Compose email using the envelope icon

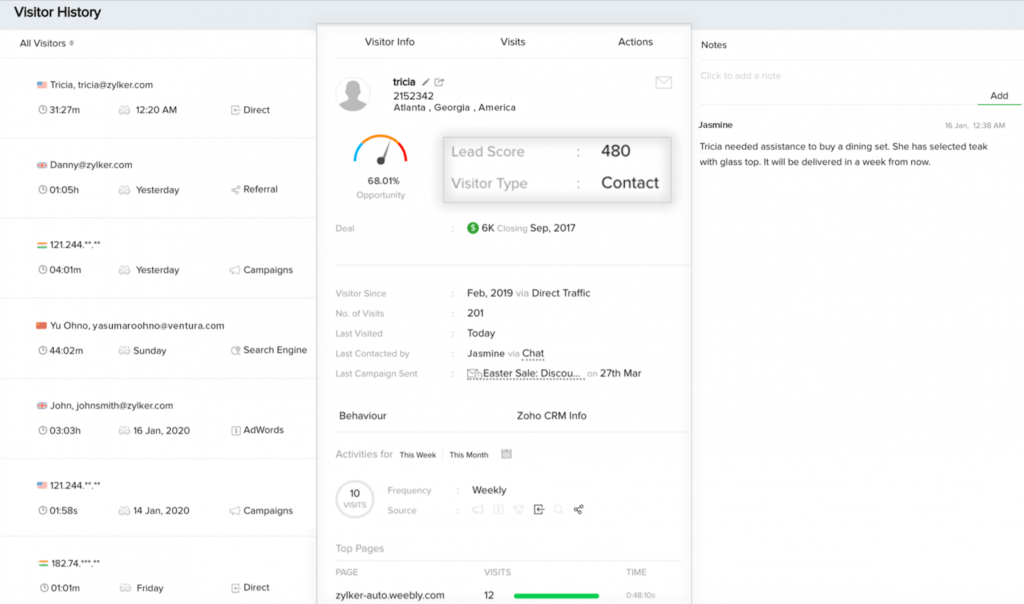tap(663, 82)
